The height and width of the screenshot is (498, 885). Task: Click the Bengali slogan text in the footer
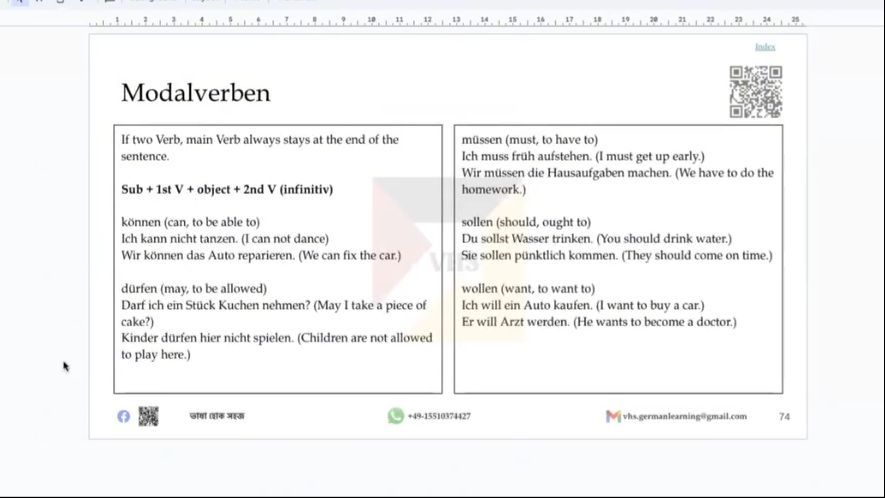(217, 416)
